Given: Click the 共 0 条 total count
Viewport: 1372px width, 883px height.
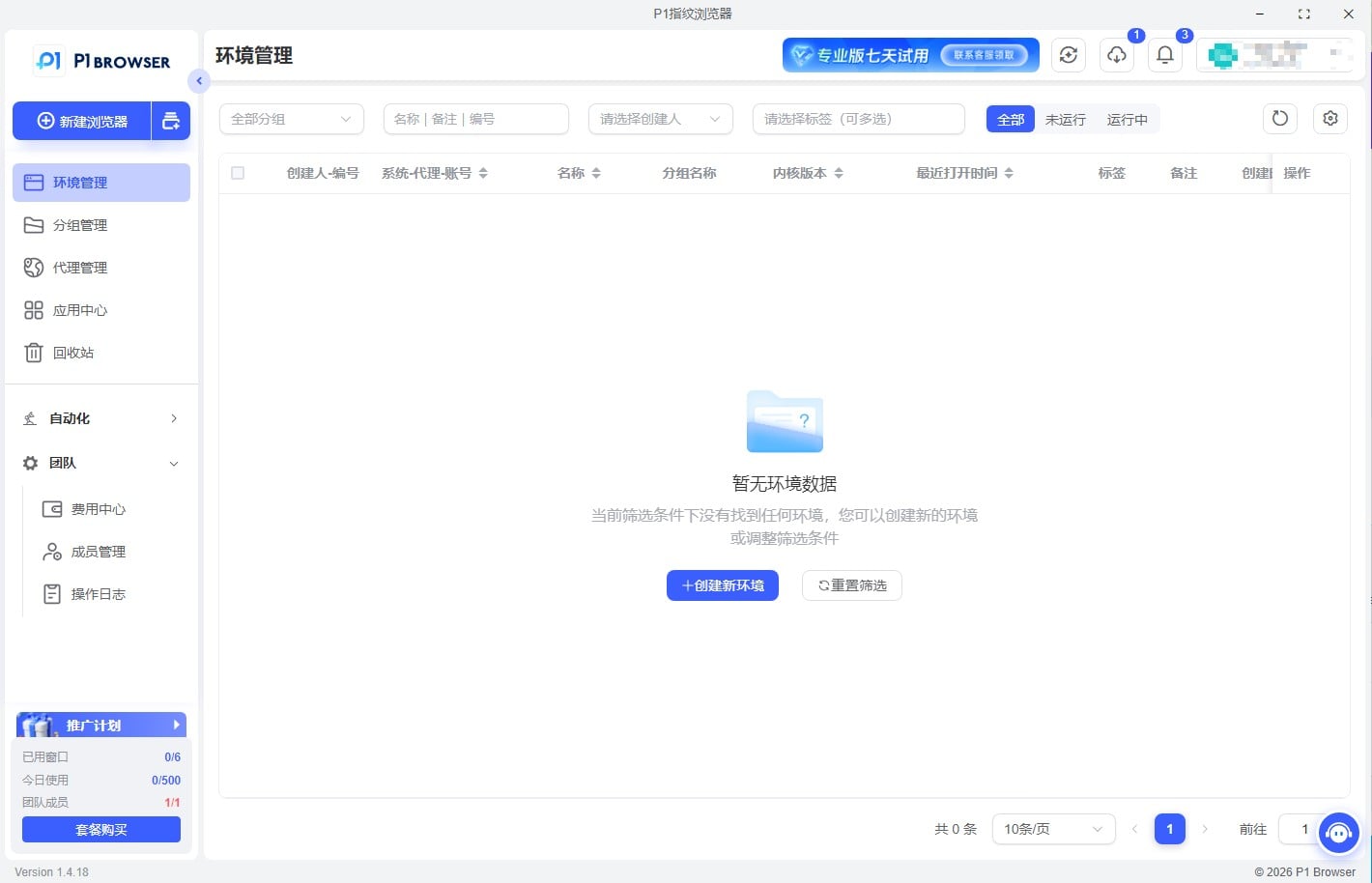Looking at the screenshot, I should (x=956, y=829).
